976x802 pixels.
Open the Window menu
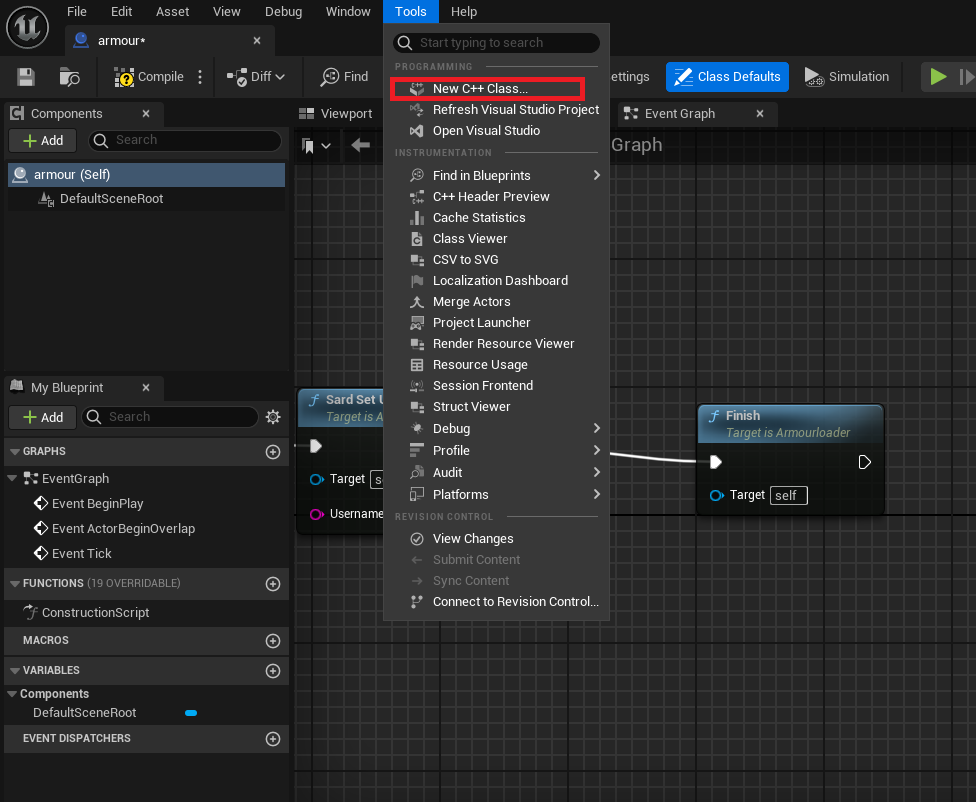tap(348, 12)
